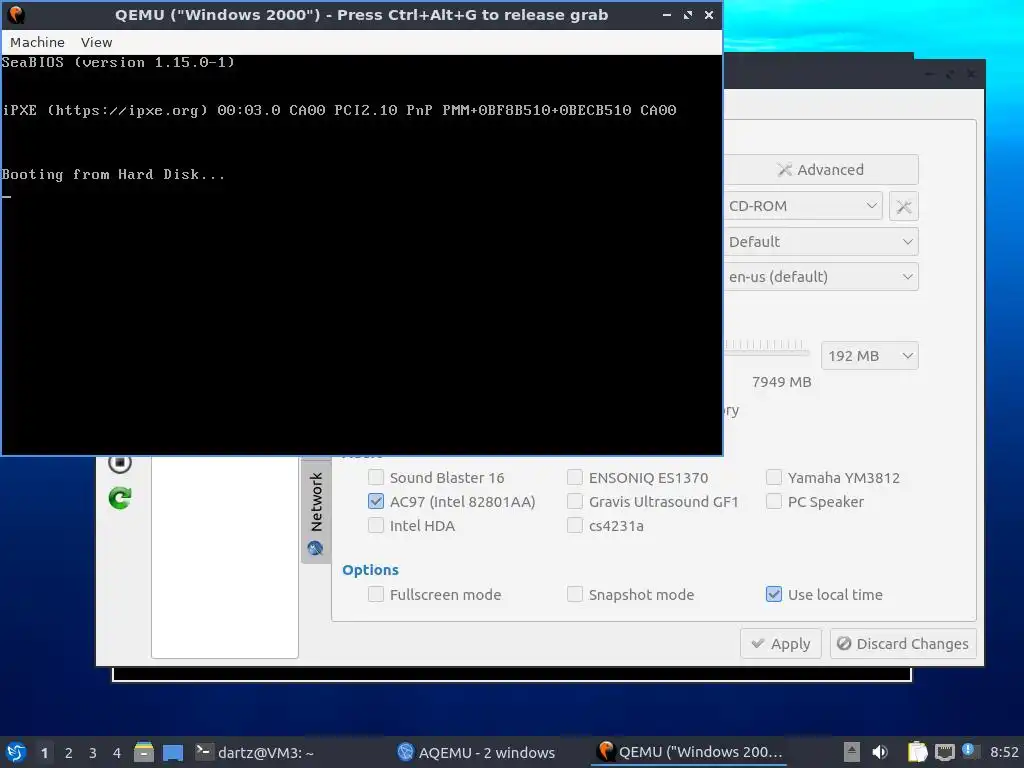Enable Sound Blaster 16 audio card

[376, 477]
